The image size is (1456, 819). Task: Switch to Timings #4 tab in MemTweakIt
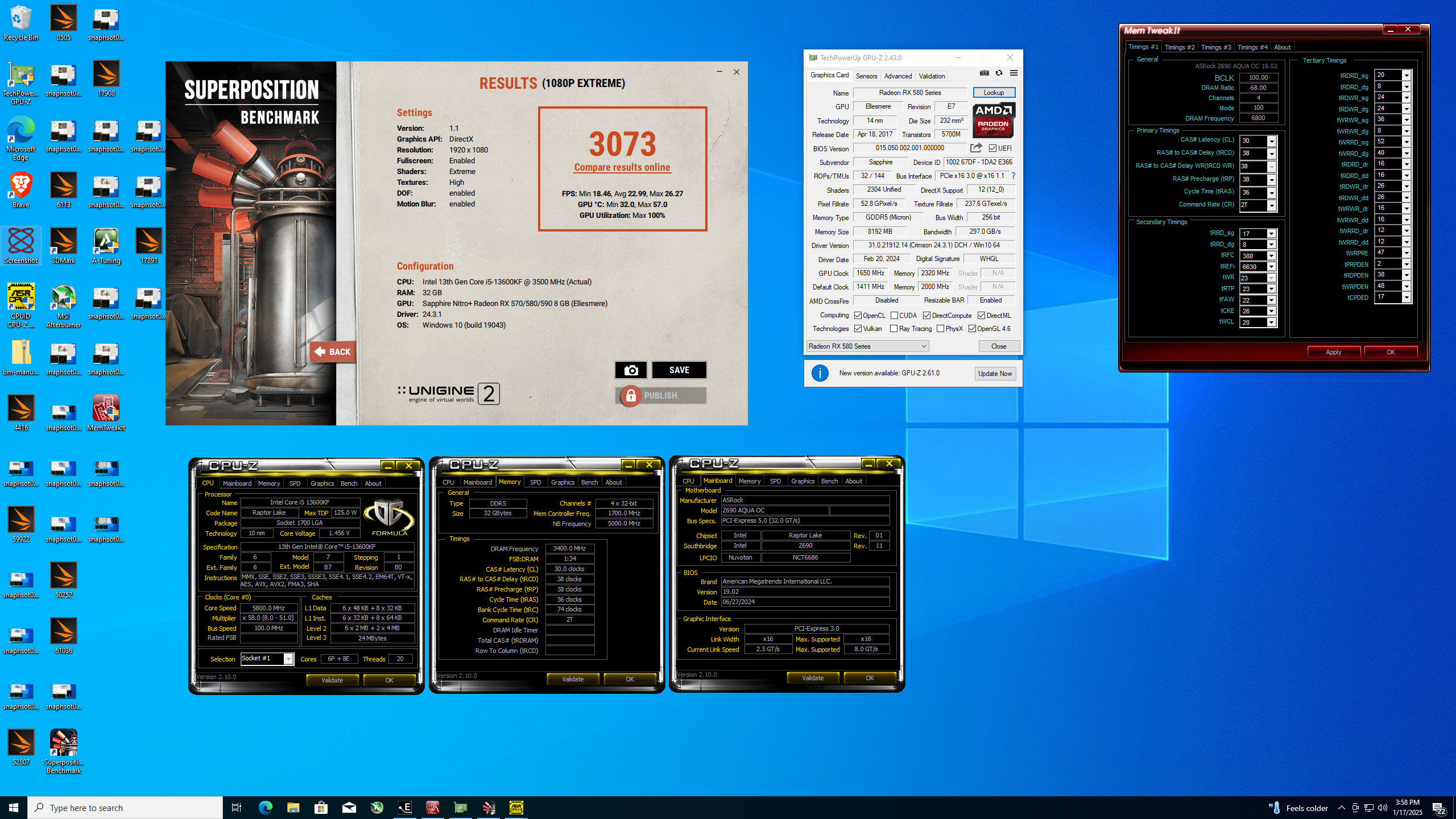click(1252, 47)
